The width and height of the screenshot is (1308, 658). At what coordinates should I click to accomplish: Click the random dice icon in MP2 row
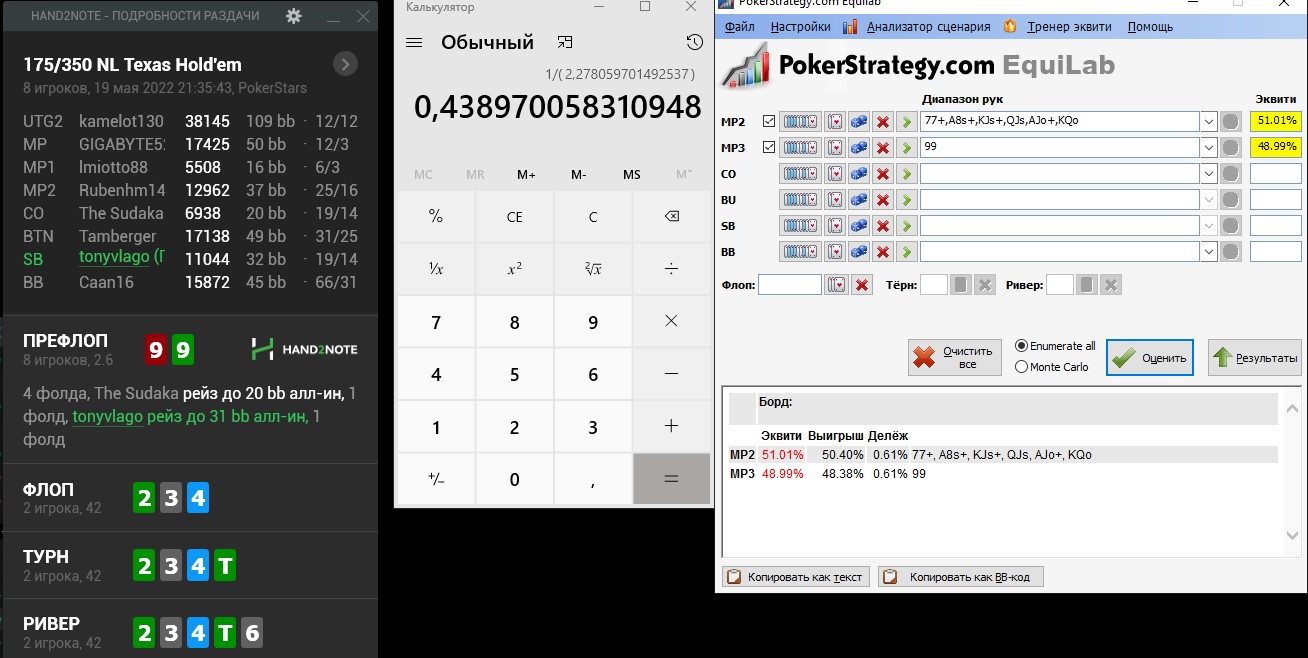pyautogui.click(x=858, y=121)
